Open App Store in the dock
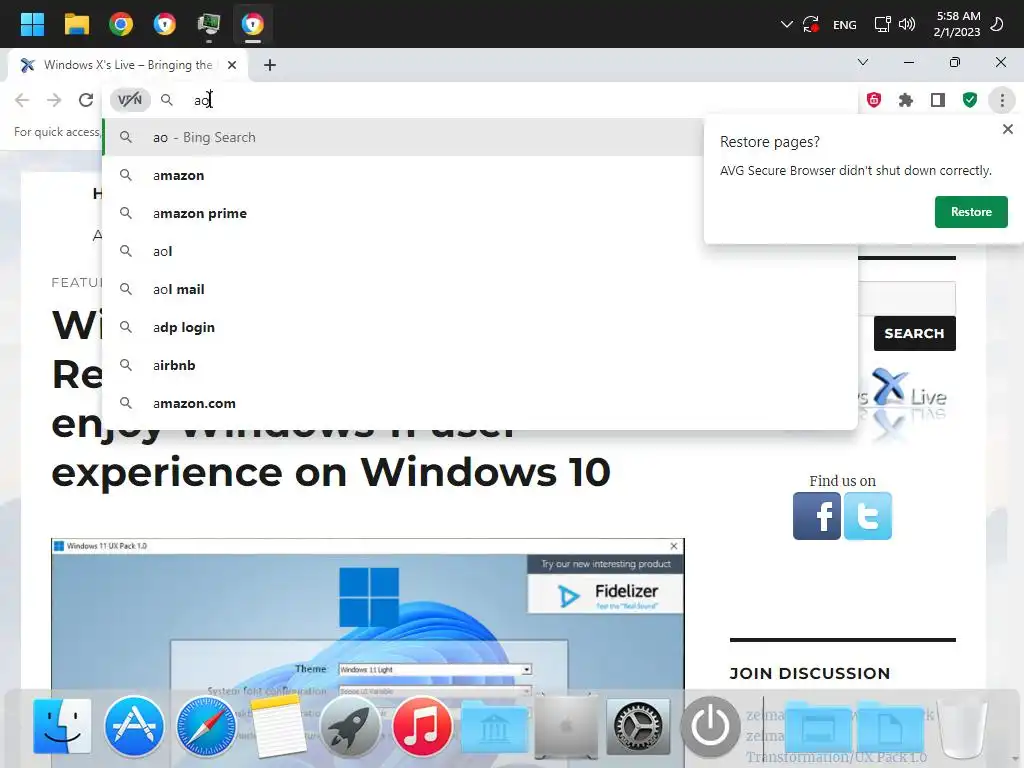Image resolution: width=1024 pixels, height=768 pixels. point(134,726)
